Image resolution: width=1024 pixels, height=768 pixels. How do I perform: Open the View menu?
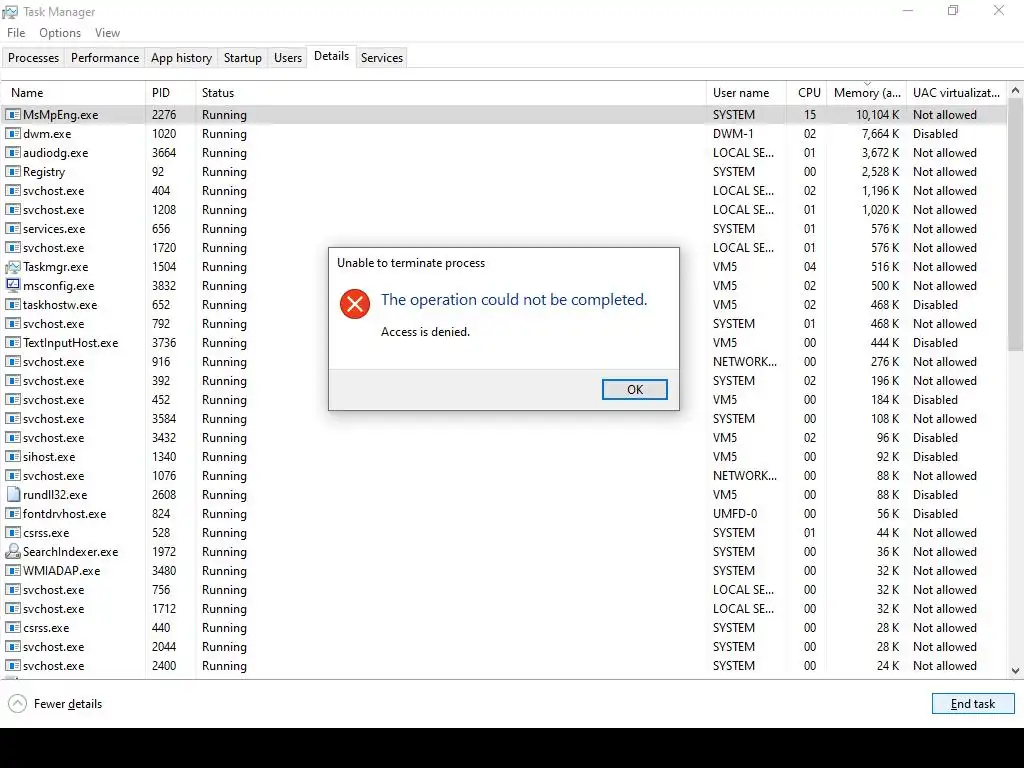(x=107, y=33)
